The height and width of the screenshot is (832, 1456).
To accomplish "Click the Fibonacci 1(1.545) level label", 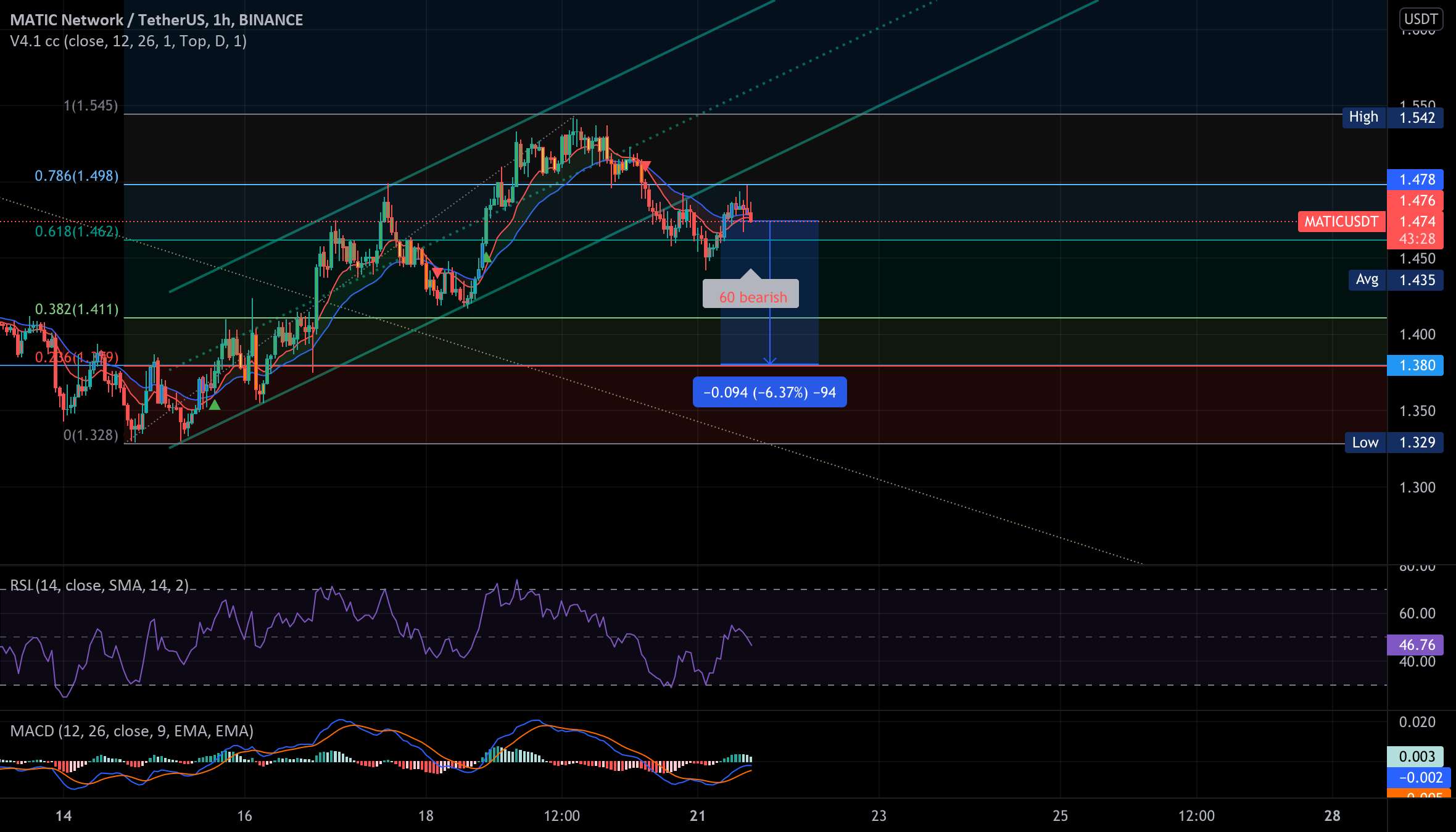I will coord(91,106).
